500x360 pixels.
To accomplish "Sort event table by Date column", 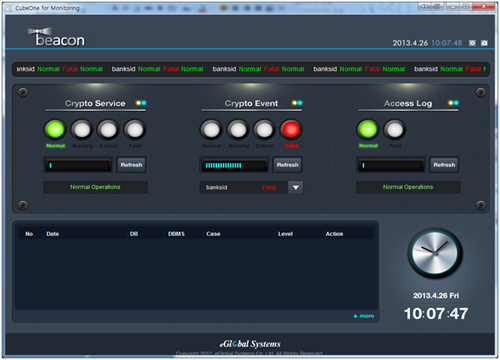I will click(x=53, y=234).
